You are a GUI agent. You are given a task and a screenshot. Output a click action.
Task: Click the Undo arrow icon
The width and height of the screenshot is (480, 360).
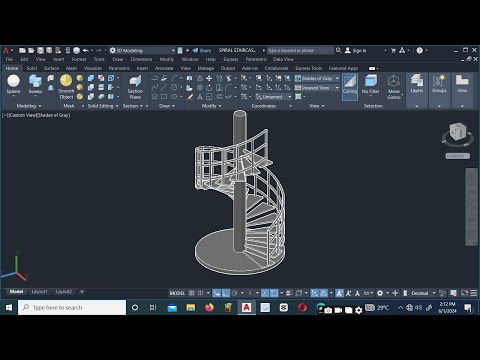click(x=86, y=50)
